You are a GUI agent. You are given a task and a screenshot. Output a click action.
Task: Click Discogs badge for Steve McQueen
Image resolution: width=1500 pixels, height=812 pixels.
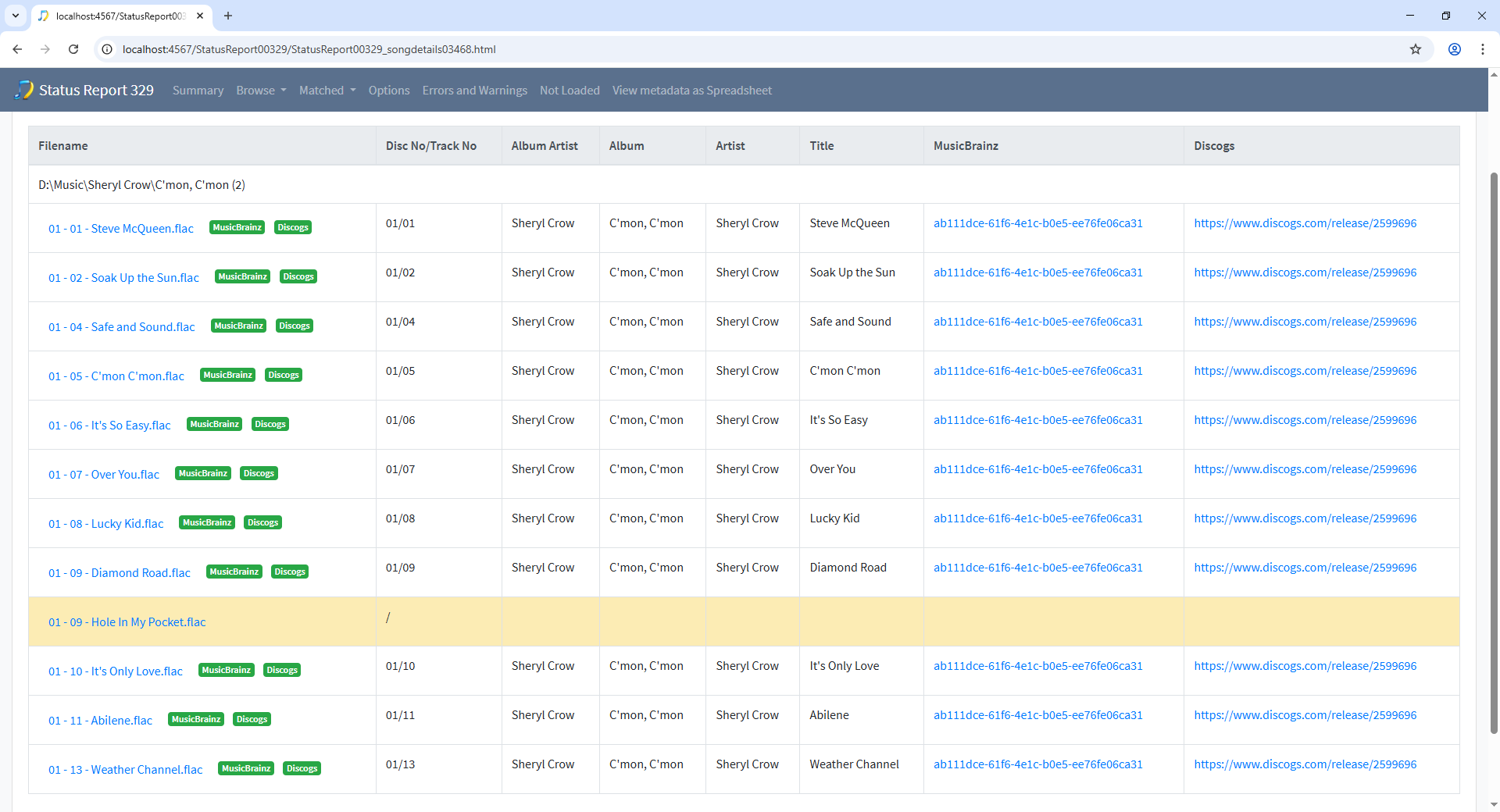pyautogui.click(x=293, y=227)
